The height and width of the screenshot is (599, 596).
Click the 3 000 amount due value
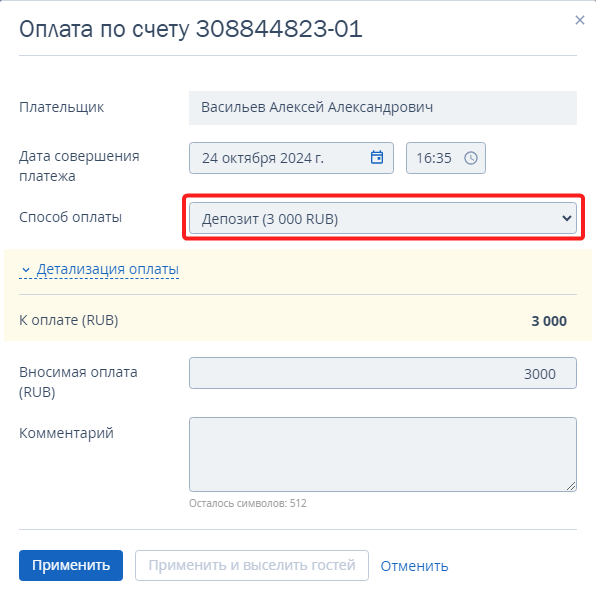549,321
